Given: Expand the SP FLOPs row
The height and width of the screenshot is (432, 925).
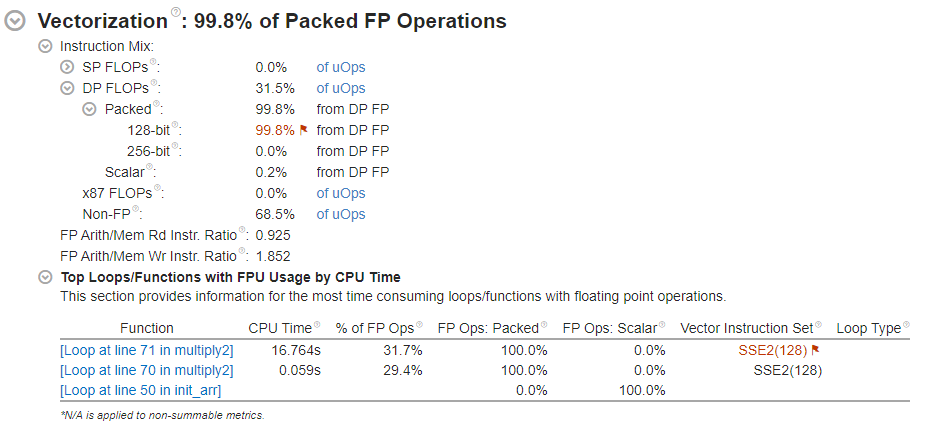Looking at the screenshot, I should (x=67, y=67).
